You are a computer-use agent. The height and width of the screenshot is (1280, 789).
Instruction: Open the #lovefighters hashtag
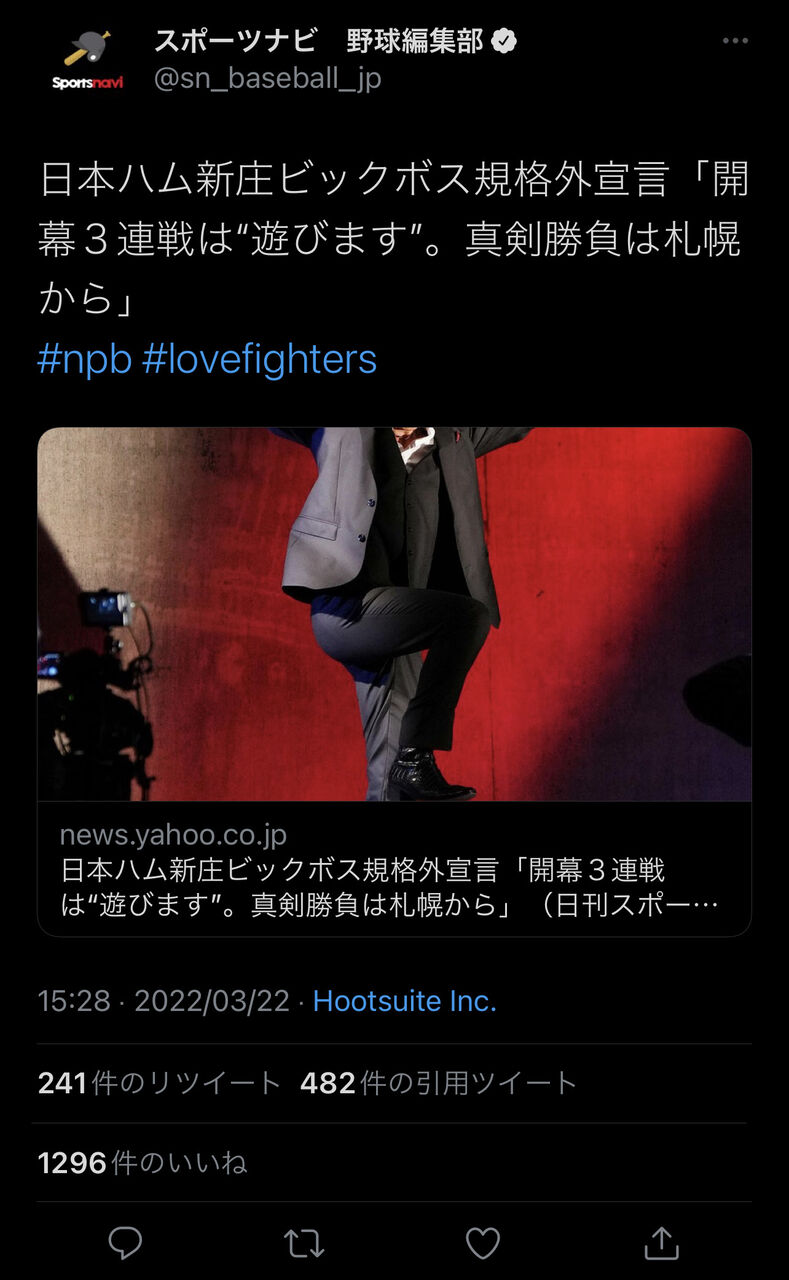pyautogui.click(x=259, y=358)
